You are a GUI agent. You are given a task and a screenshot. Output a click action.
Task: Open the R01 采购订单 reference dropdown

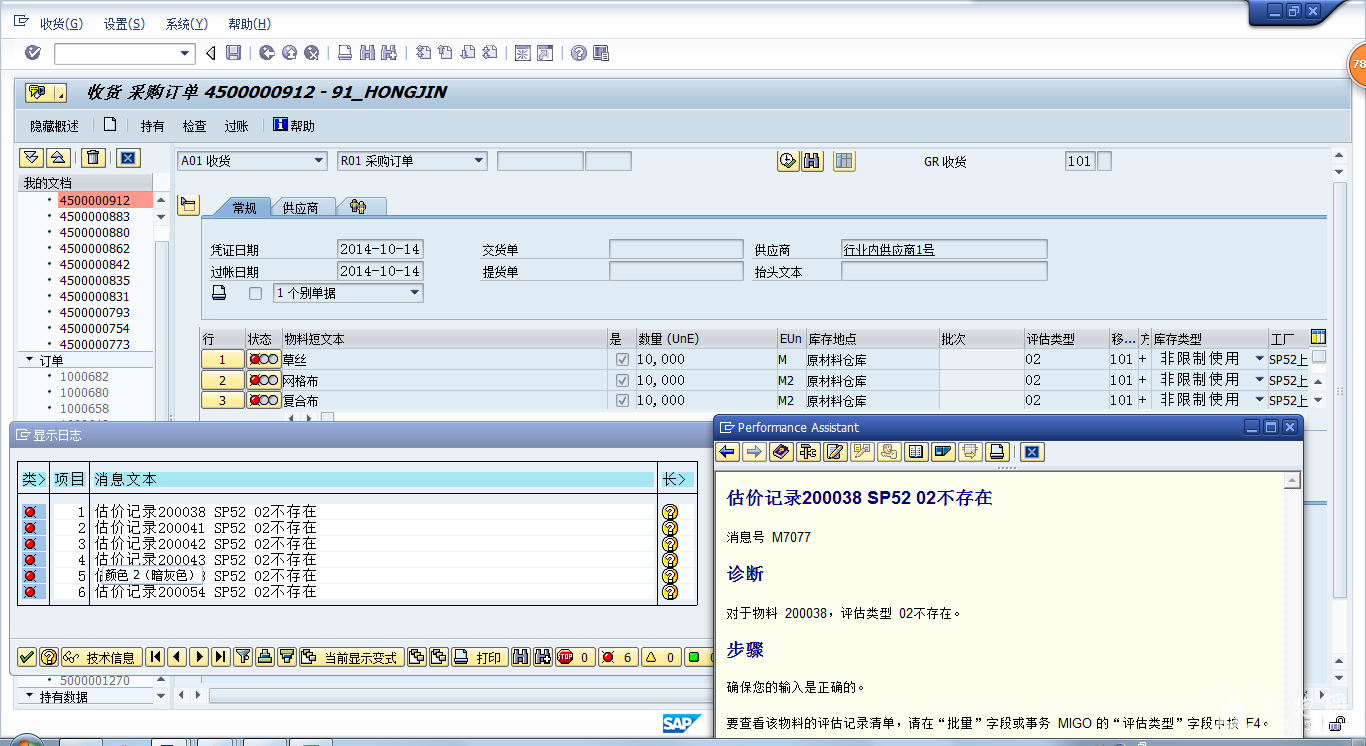[x=479, y=160]
